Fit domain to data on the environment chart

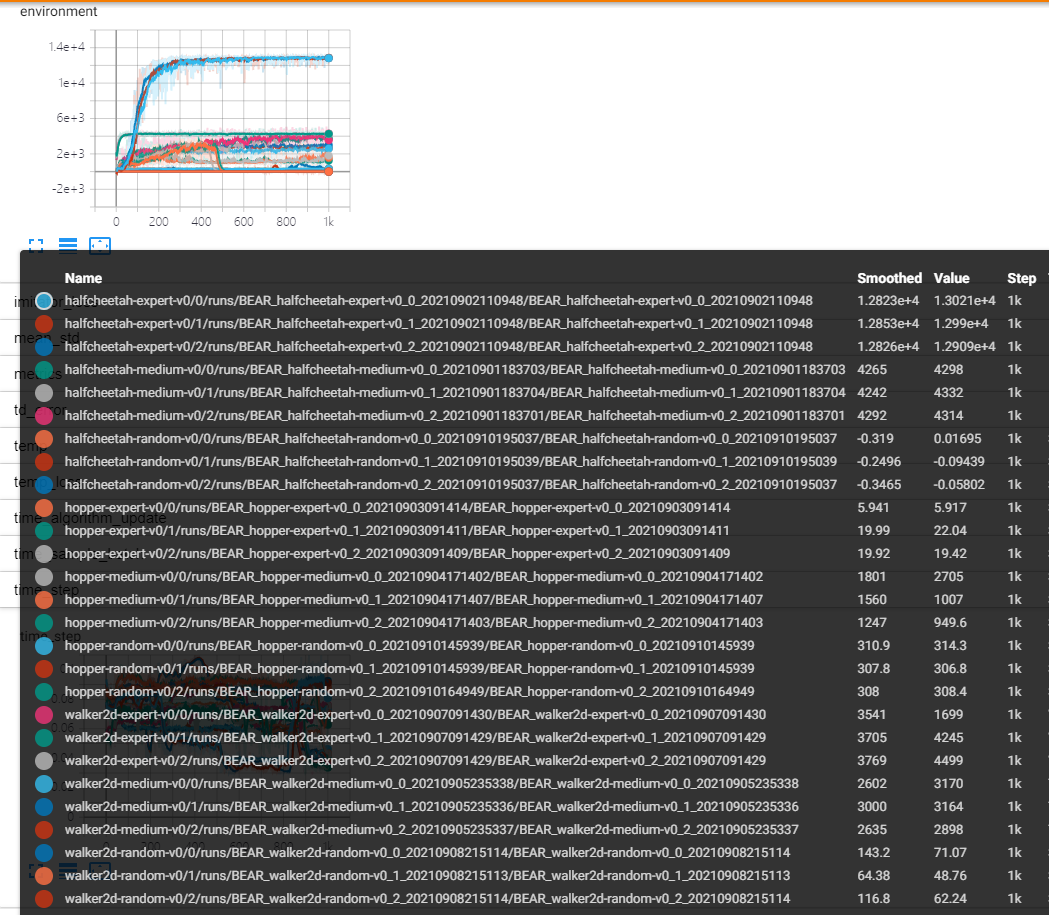(x=100, y=245)
